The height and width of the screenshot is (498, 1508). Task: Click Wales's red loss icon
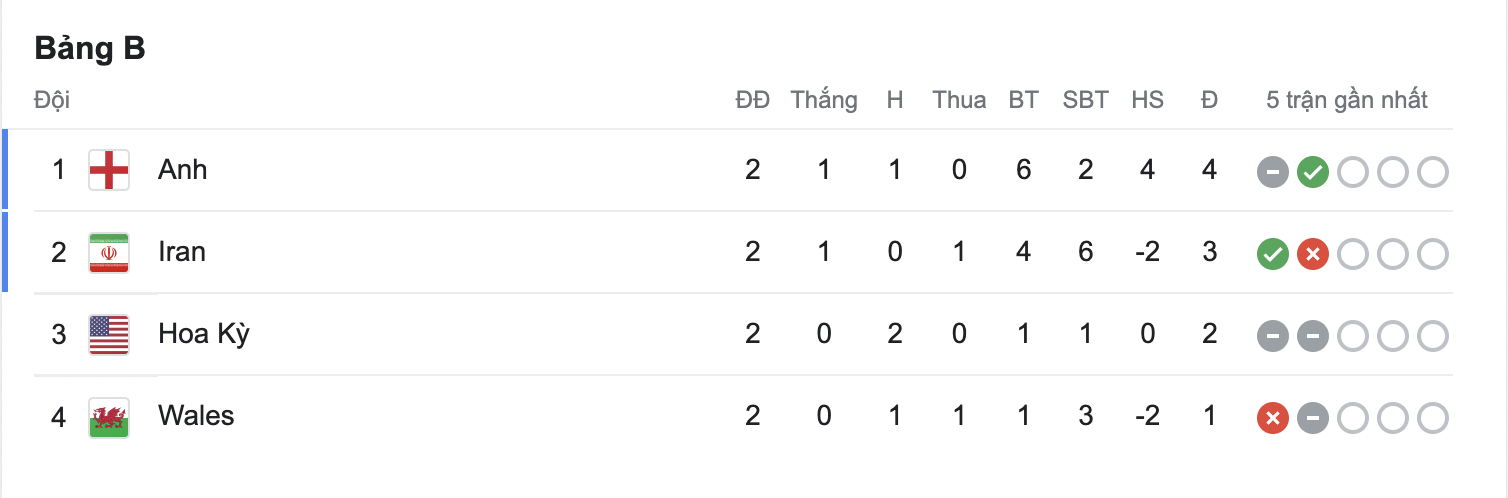(x=1272, y=418)
